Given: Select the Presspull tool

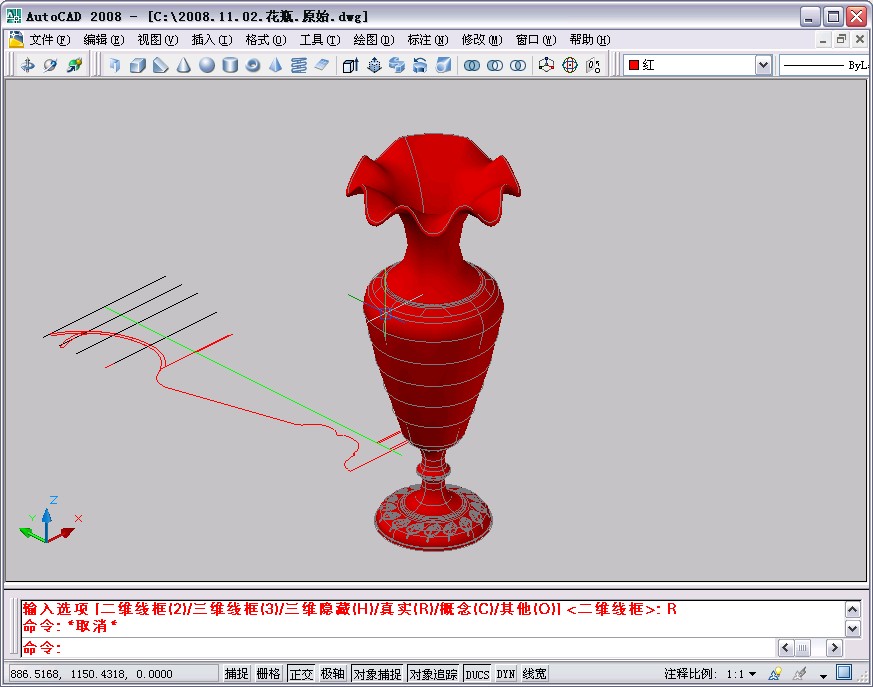Looking at the screenshot, I should [374, 65].
